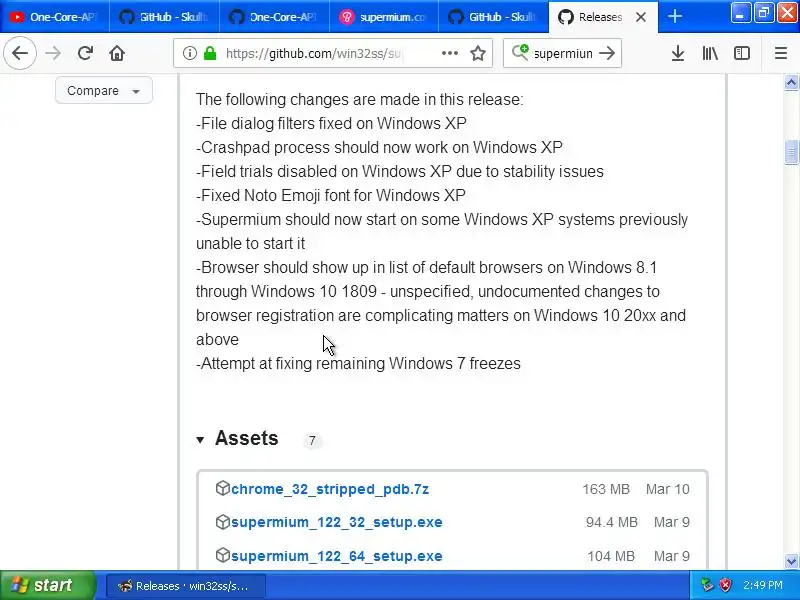Click the 104 MB file size

611,556
